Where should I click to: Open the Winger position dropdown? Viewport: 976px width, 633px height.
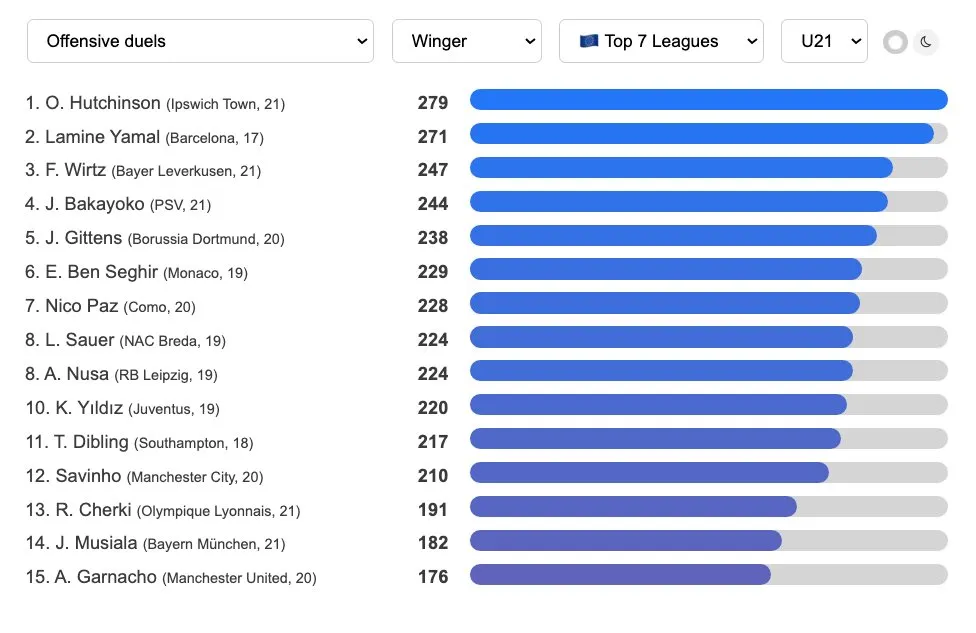pos(467,41)
